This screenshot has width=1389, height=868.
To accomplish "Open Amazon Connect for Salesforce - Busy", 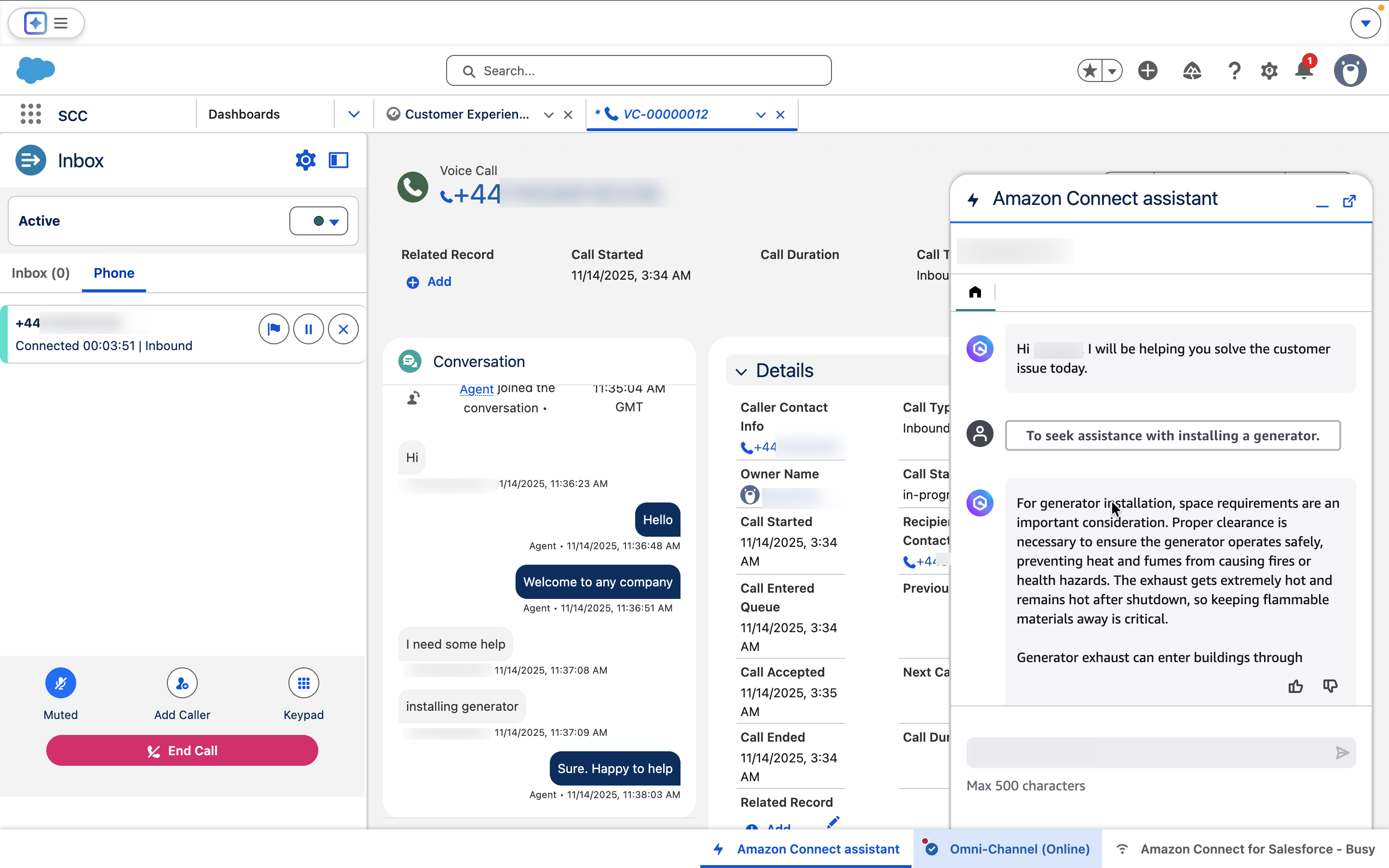I will click(1245, 849).
